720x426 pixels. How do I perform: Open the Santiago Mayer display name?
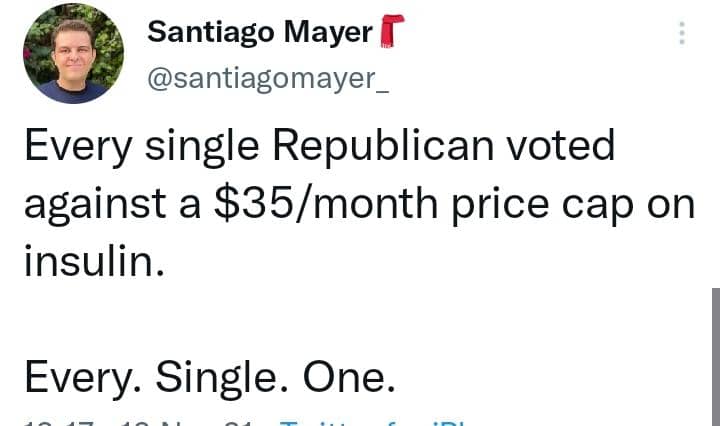tap(260, 32)
